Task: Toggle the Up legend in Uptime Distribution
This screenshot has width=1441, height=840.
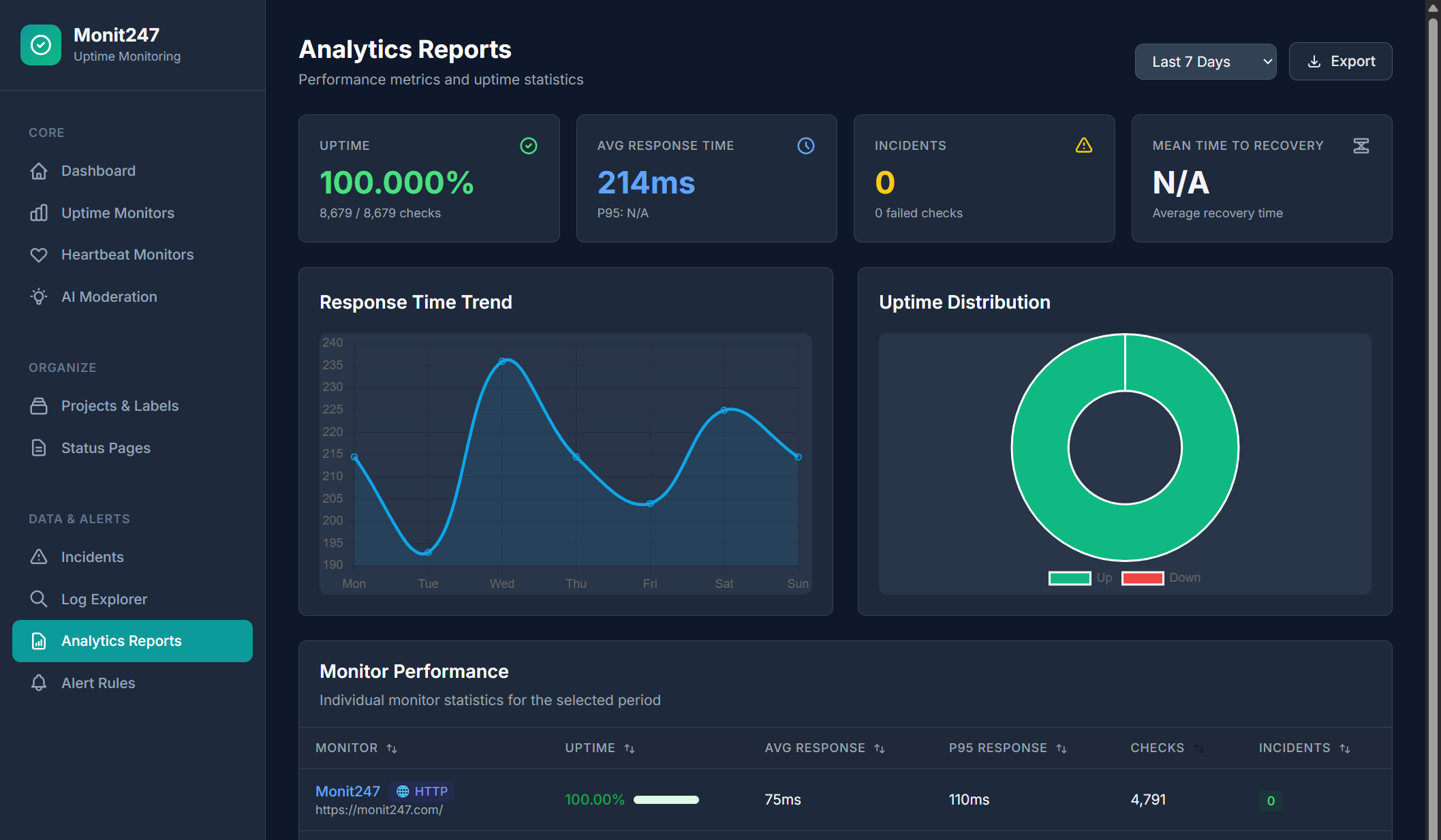Action: [1070, 578]
